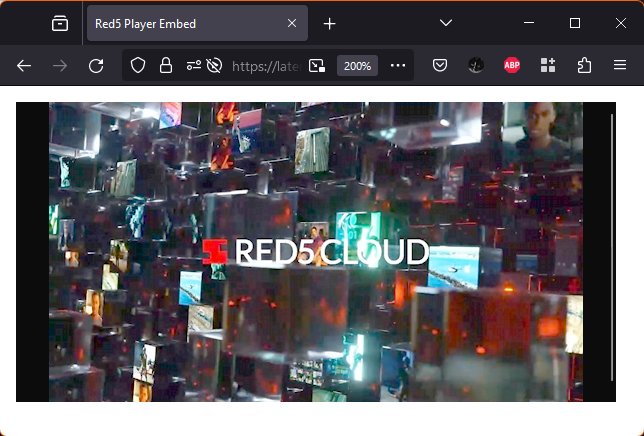Show site security padlock info
Screen dimensions: 644x436
tap(166, 65)
